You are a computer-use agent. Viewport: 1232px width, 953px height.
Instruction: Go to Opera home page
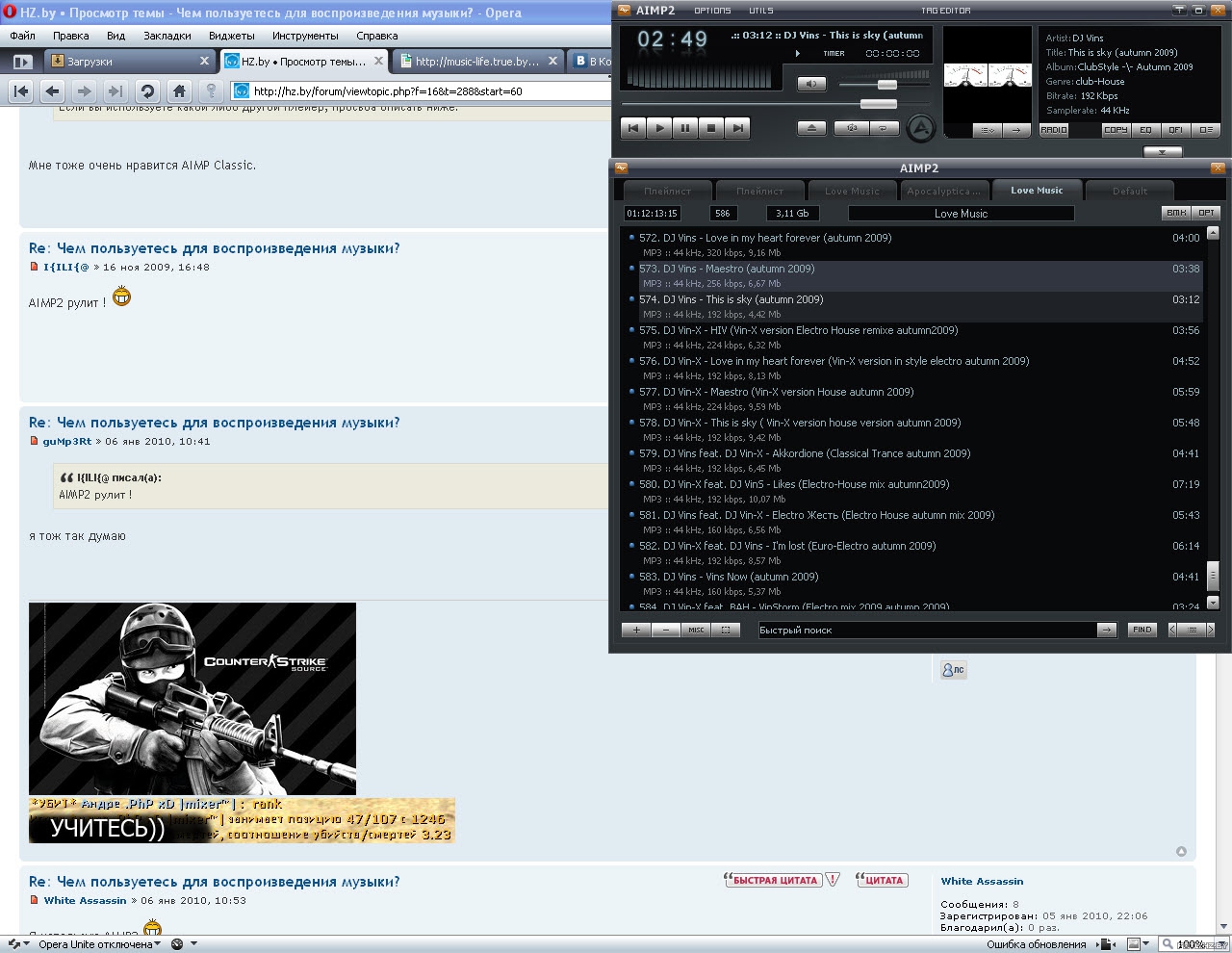pyautogui.click(x=179, y=91)
